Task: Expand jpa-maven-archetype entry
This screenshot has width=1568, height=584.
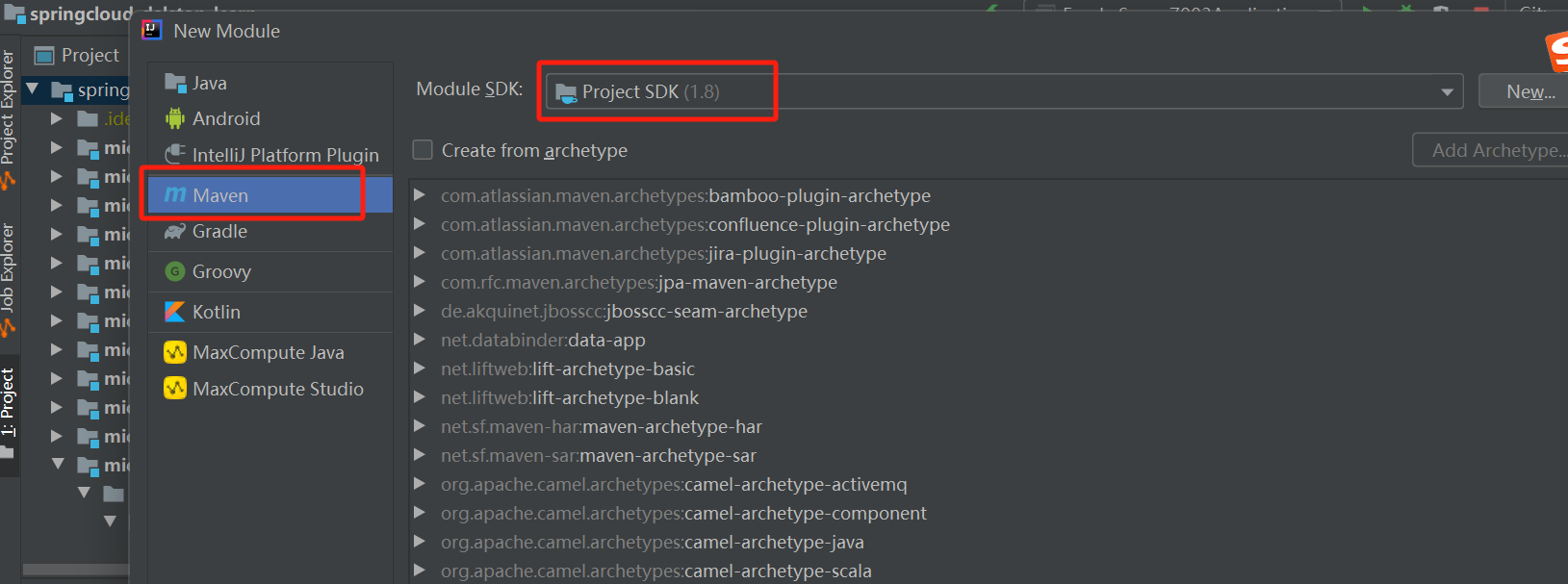Action: pyautogui.click(x=420, y=282)
